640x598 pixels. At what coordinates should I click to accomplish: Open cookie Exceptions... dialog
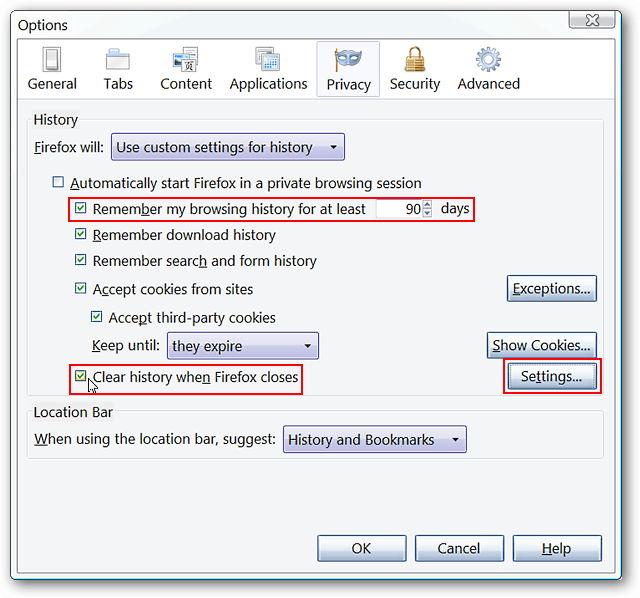pyautogui.click(x=551, y=289)
